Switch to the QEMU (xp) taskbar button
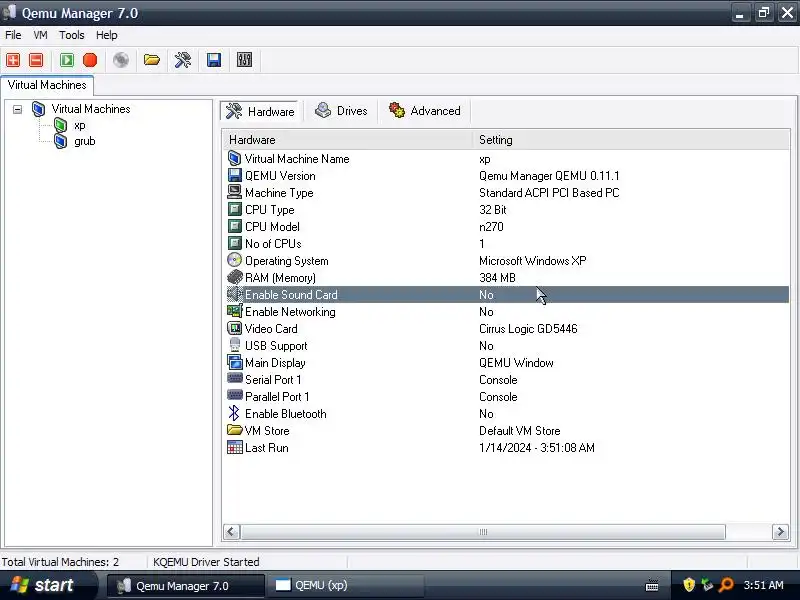Viewport: 800px width, 600px height. coord(346,585)
